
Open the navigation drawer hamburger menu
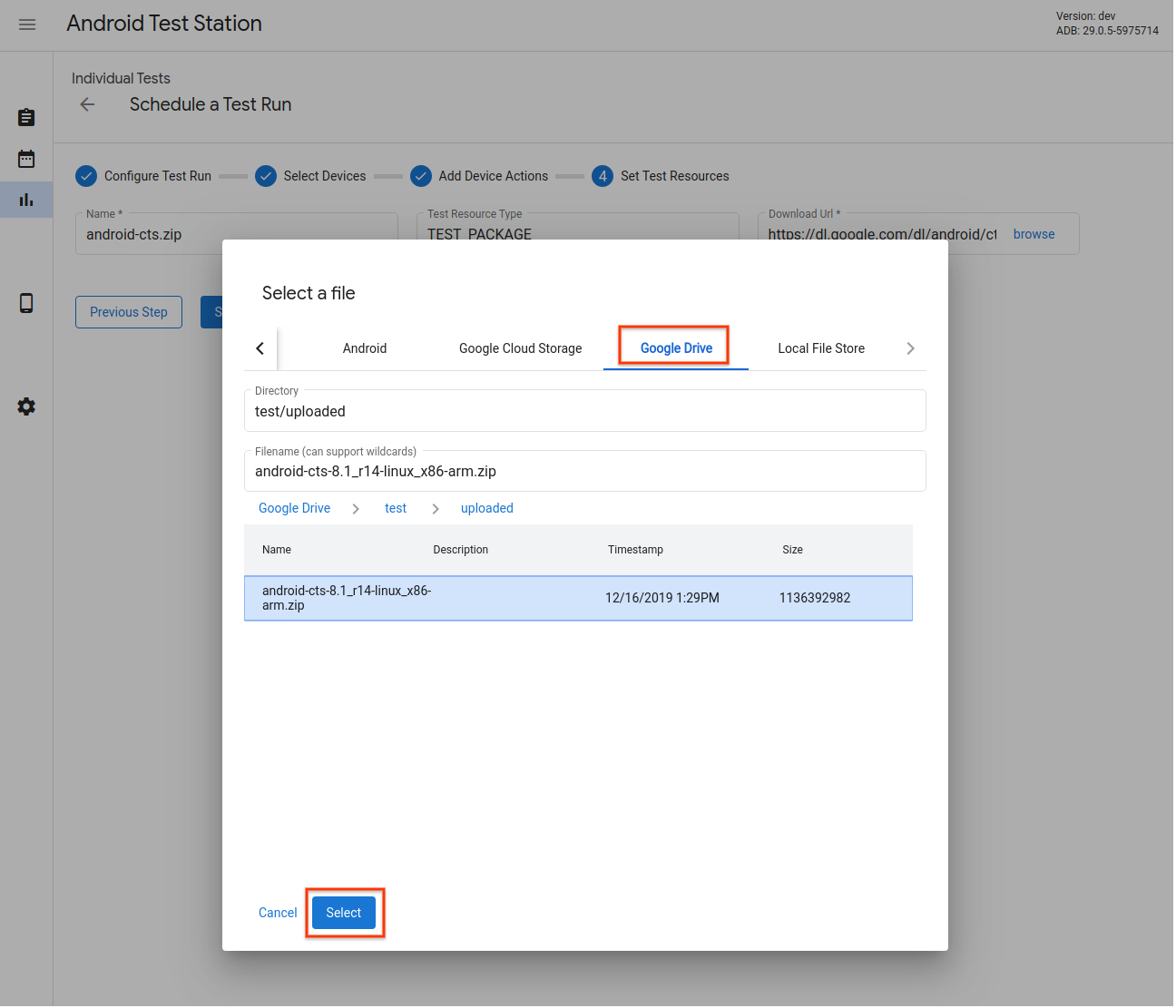coord(27,24)
